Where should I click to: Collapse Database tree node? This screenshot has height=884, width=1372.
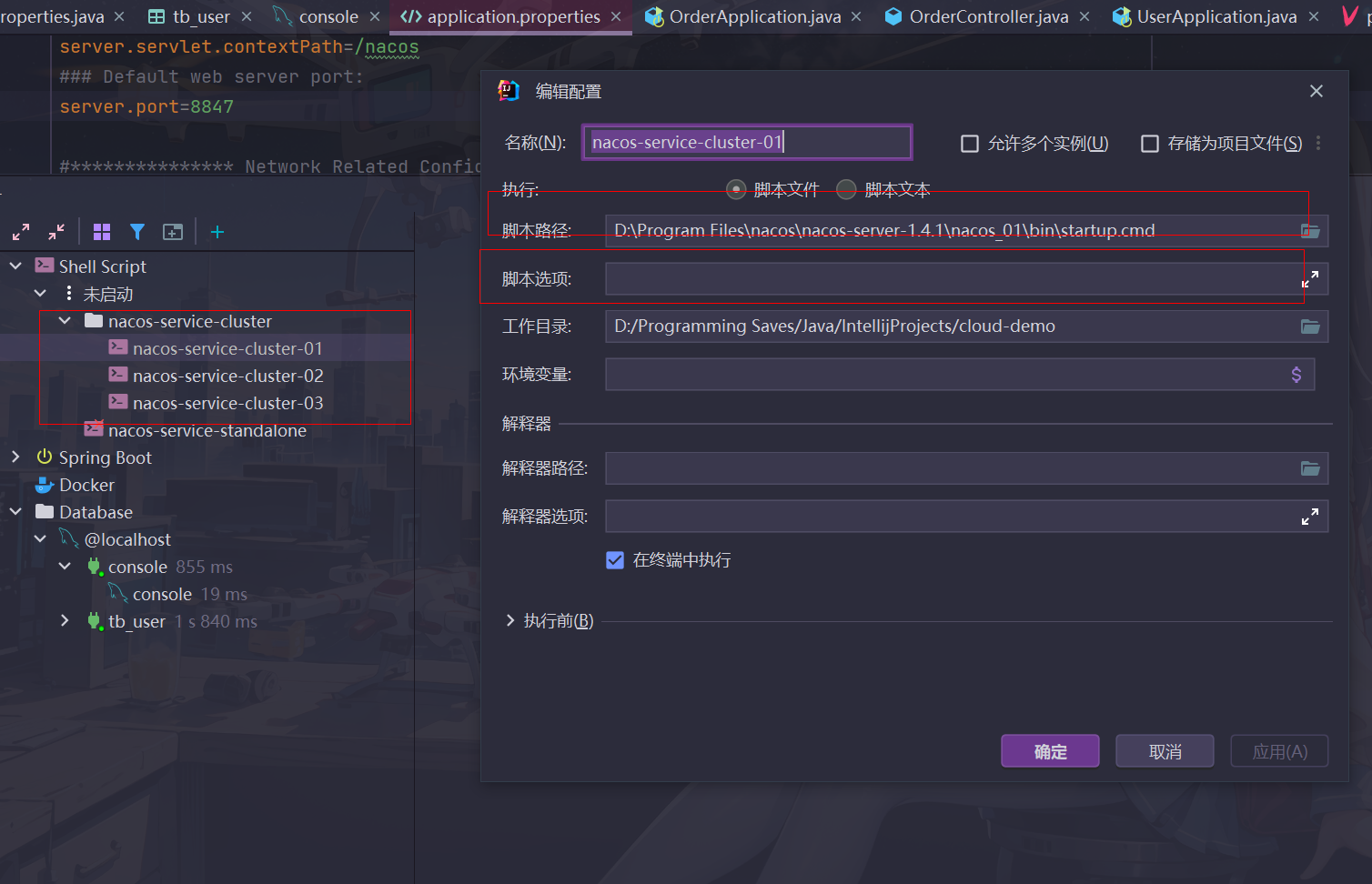coord(15,512)
